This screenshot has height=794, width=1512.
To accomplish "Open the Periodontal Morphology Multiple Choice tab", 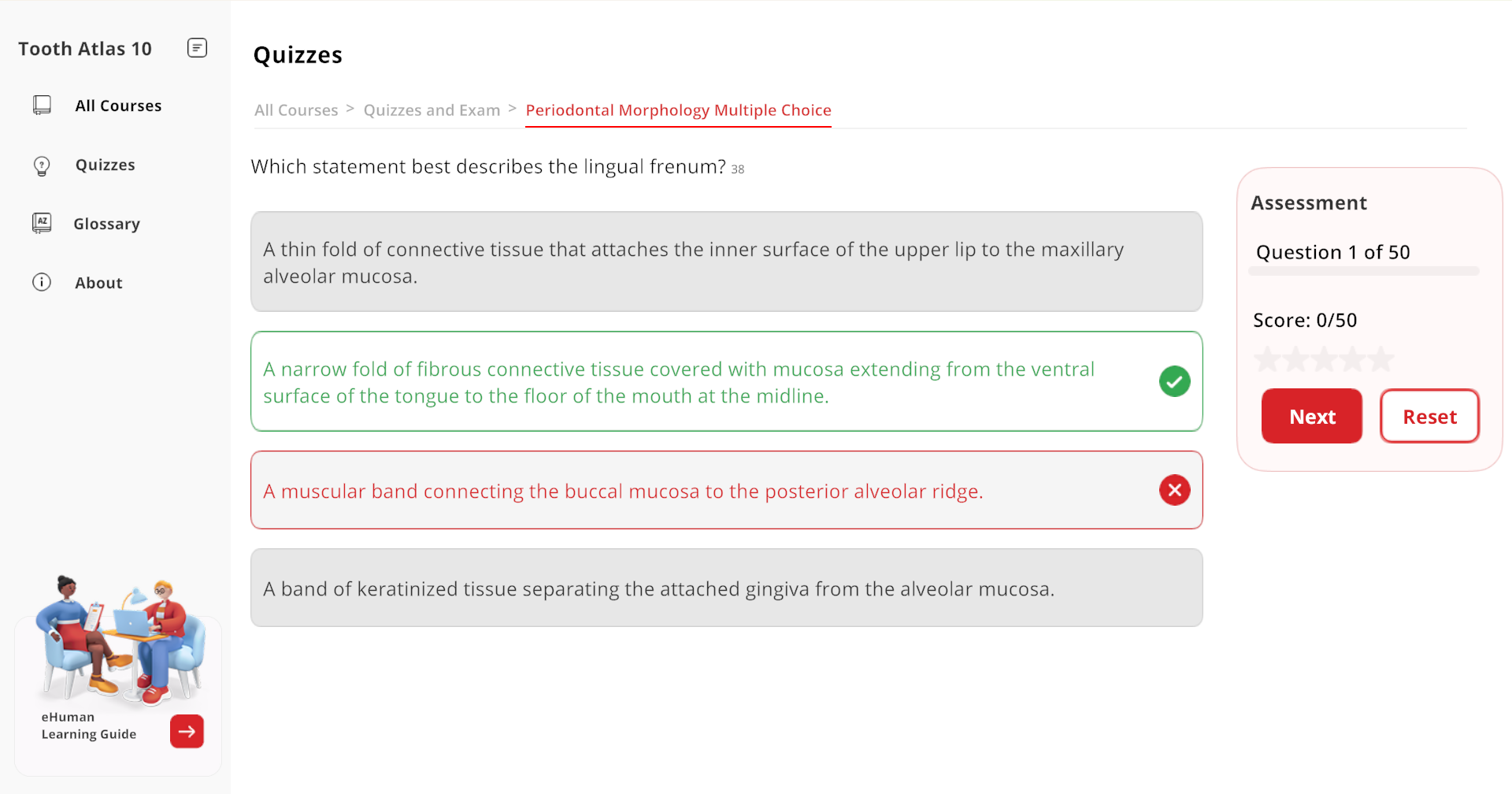I will (x=678, y=110).
